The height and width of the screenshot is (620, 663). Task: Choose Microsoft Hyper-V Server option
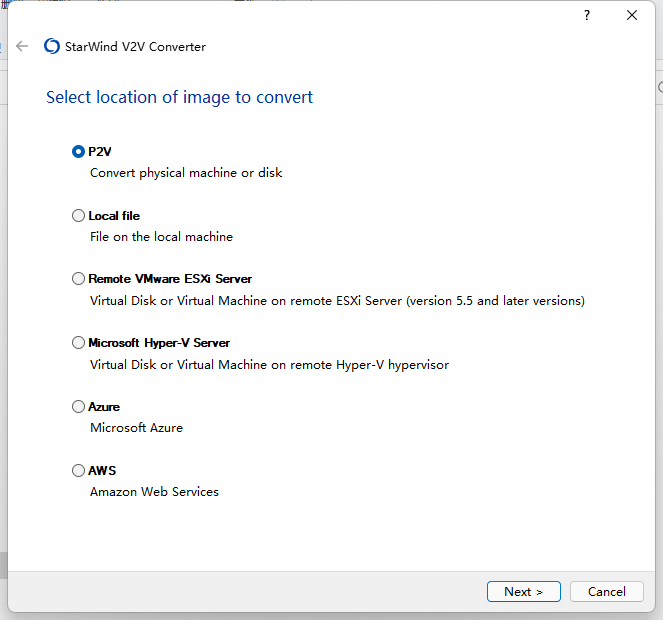tap(79, 343)
